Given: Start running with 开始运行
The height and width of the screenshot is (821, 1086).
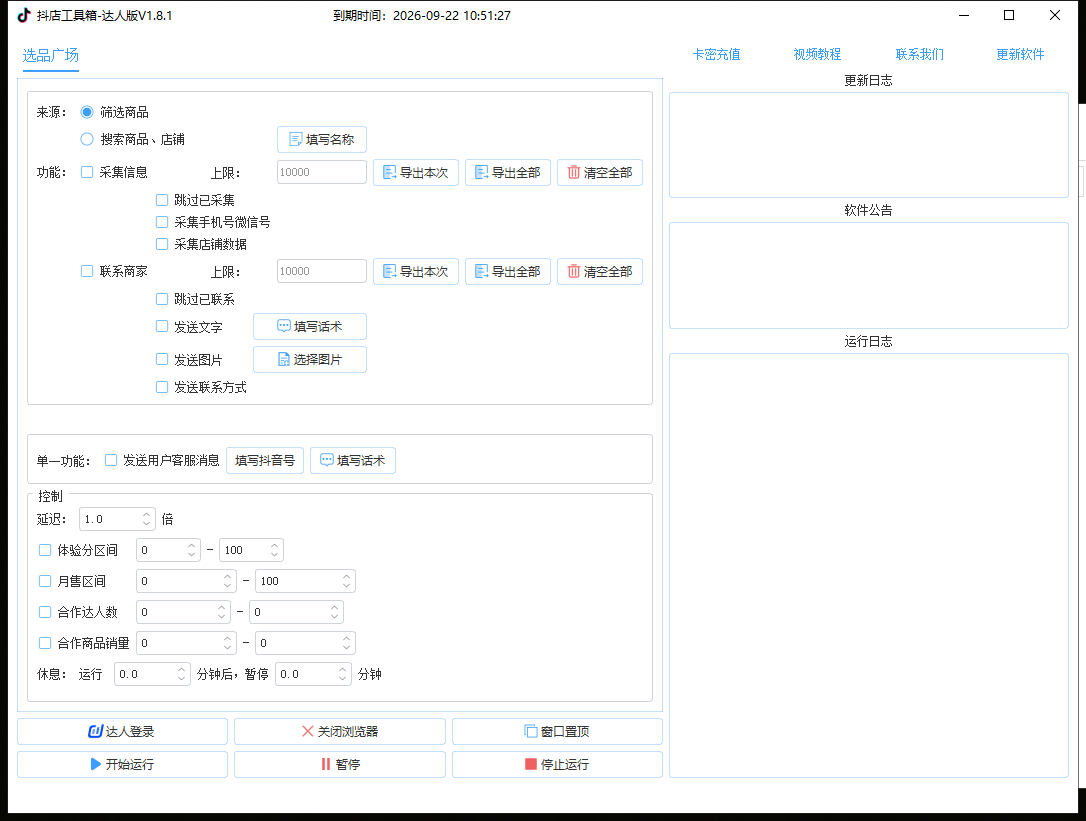Looking at the screenshot, I should coord(122,764).
